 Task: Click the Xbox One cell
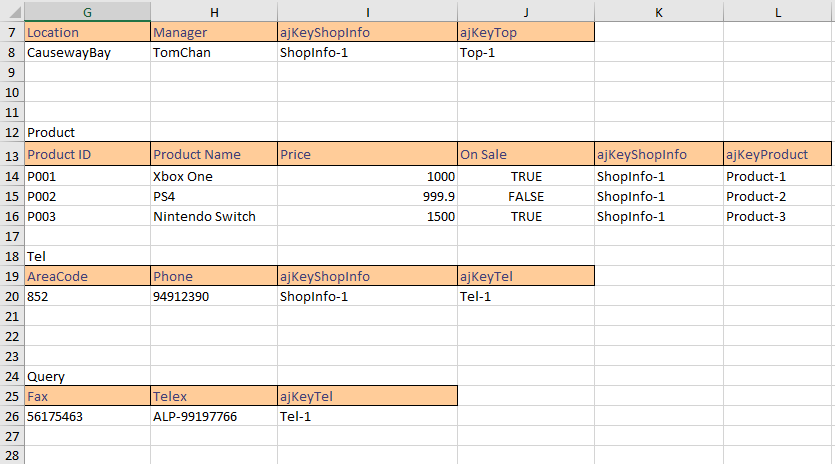(213, 177)
